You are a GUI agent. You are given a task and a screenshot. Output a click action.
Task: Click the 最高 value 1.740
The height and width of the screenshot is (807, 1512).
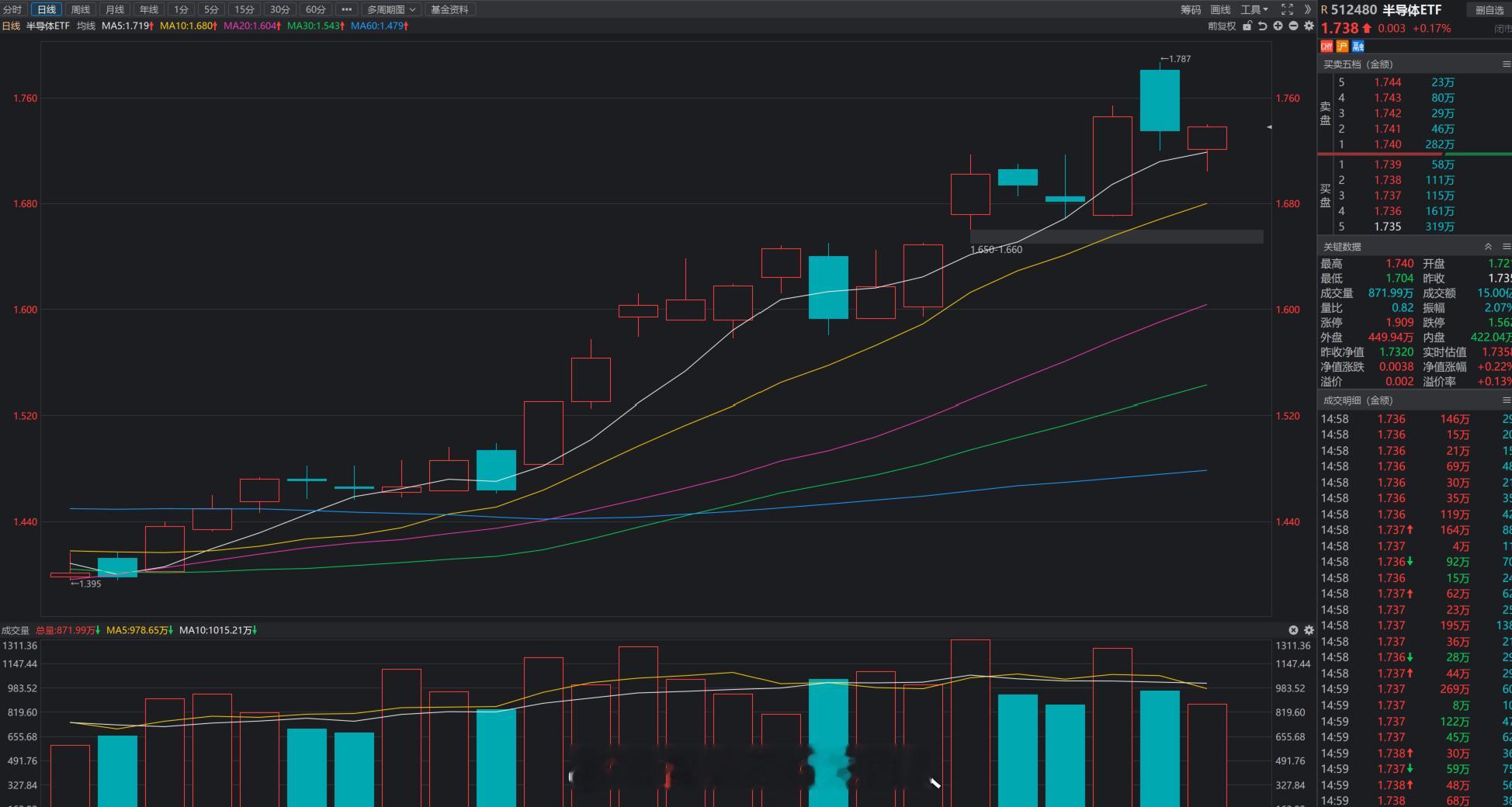(1399, 264)
